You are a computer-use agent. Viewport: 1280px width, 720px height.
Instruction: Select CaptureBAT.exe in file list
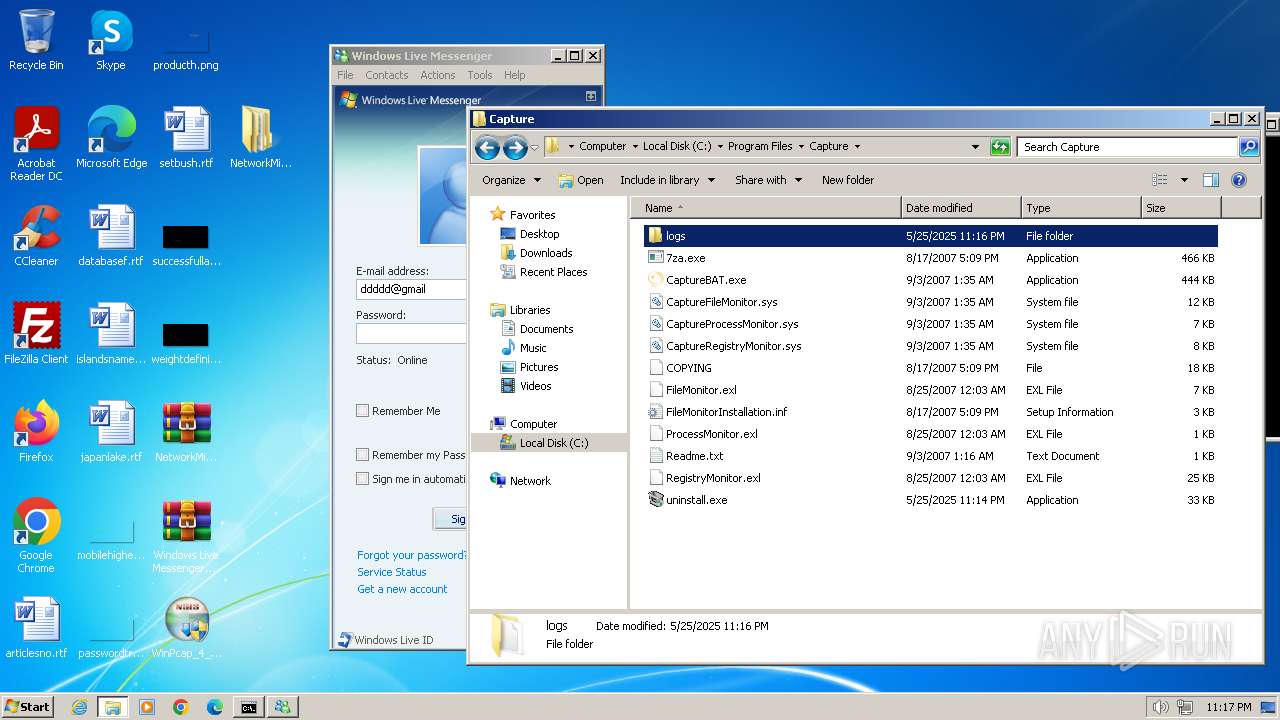pos(706,280)
